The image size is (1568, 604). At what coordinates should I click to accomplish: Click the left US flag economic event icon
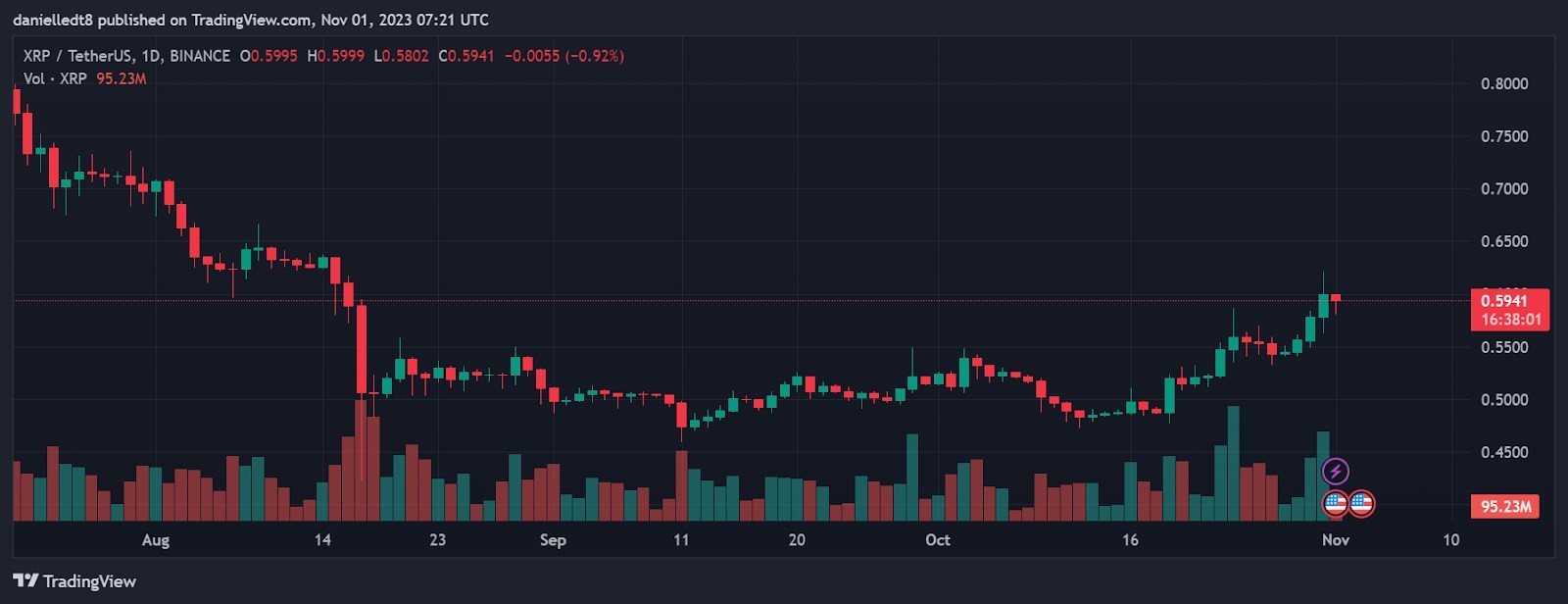click(1335, 504)
